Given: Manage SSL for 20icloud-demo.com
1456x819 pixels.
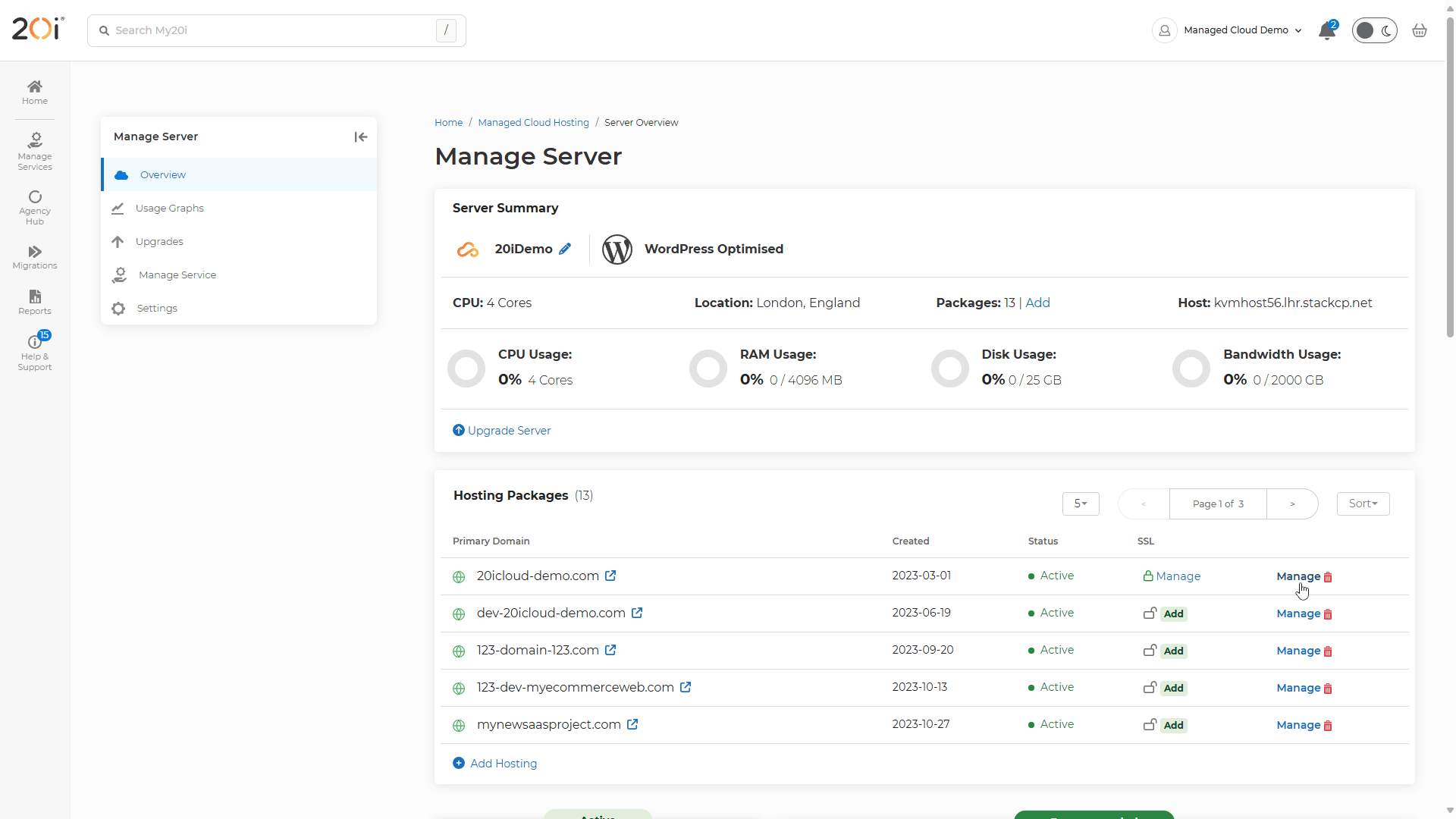Looking at the screenshot, I should 1172,576.
